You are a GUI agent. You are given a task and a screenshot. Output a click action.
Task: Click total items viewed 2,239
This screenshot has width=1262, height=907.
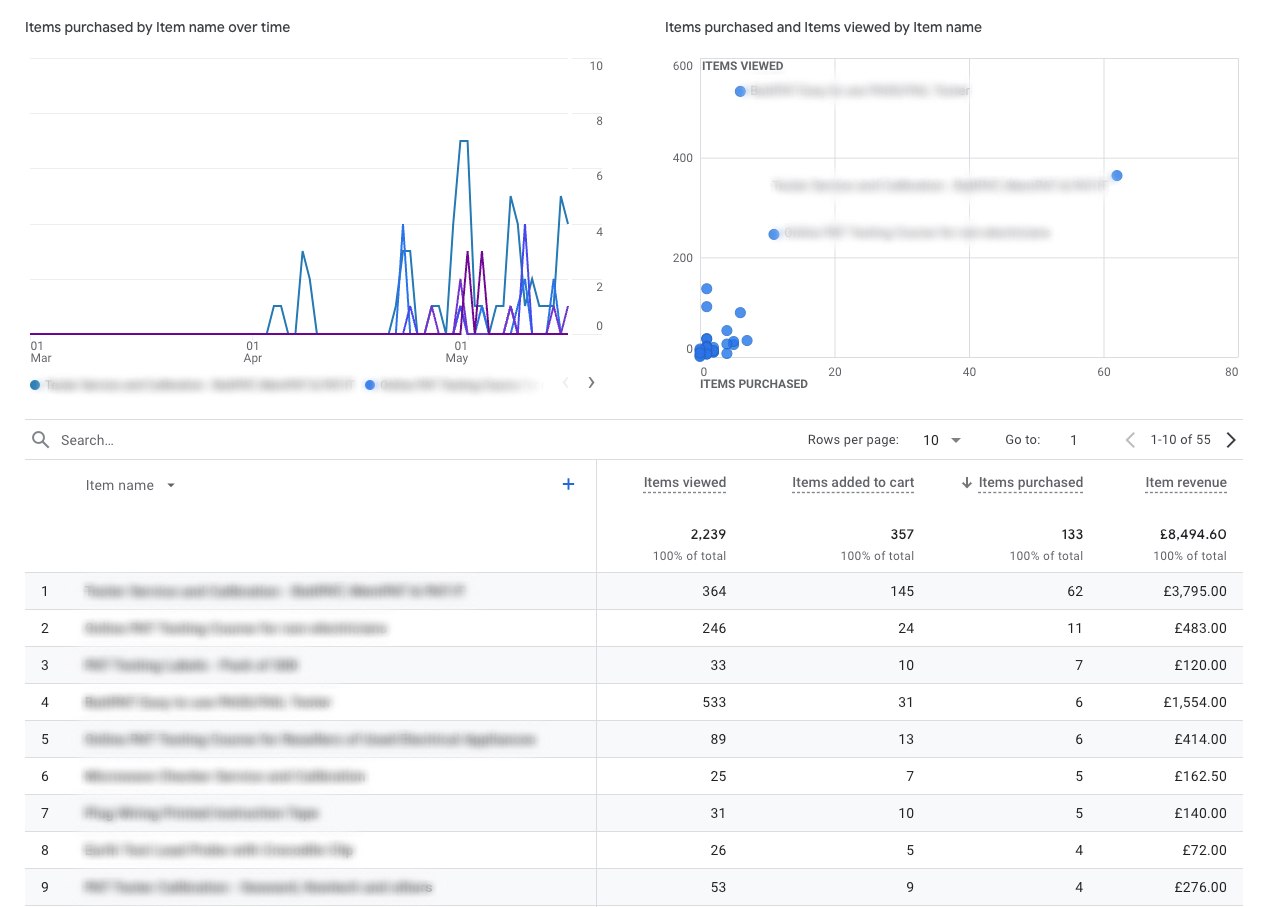708,534
